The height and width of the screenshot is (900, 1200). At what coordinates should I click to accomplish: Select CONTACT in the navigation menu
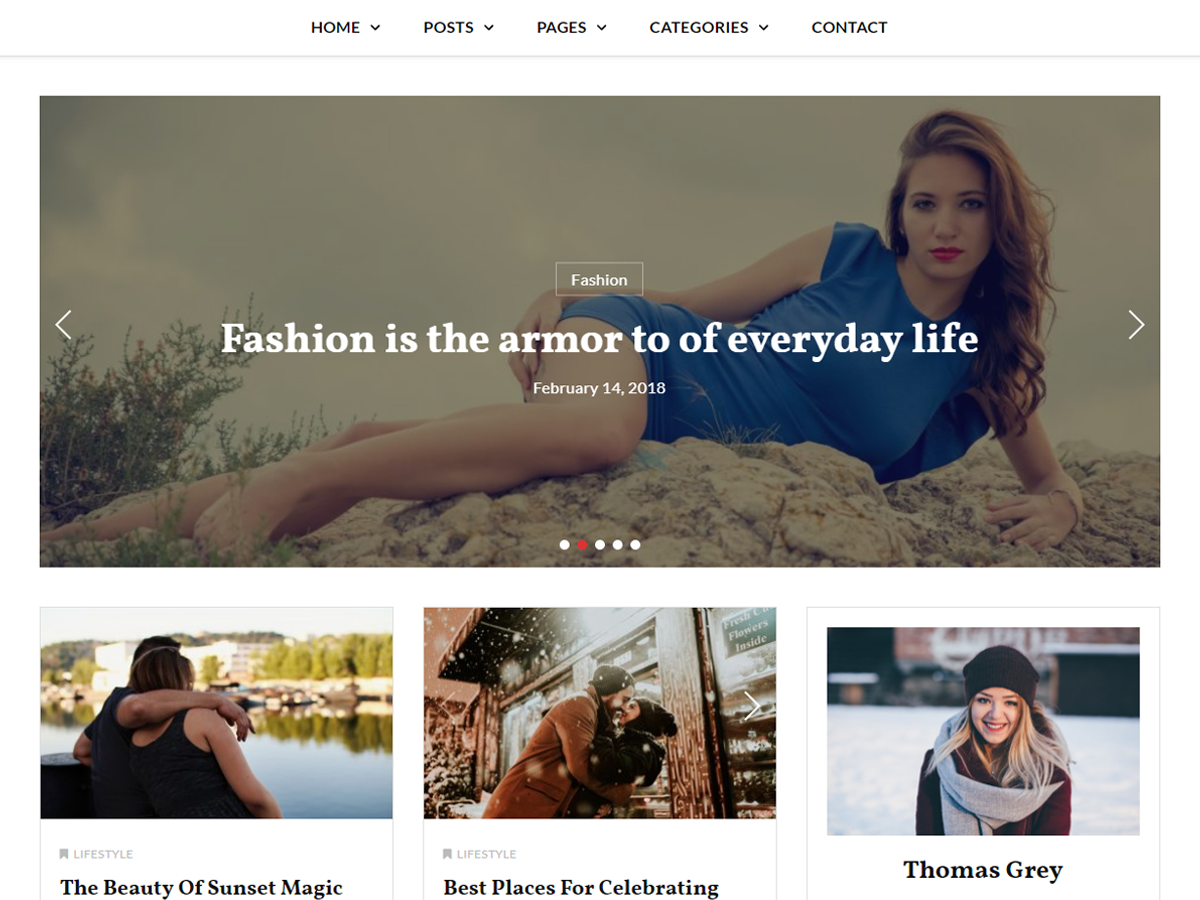(x=849, y=28)
